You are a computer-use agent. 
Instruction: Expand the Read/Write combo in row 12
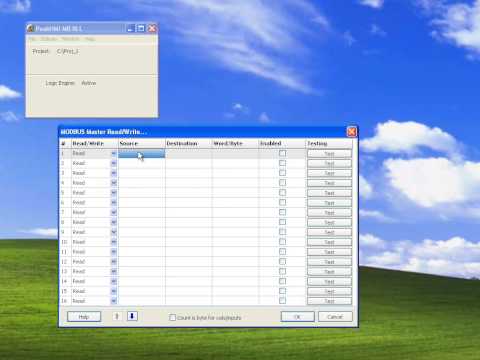114,262
